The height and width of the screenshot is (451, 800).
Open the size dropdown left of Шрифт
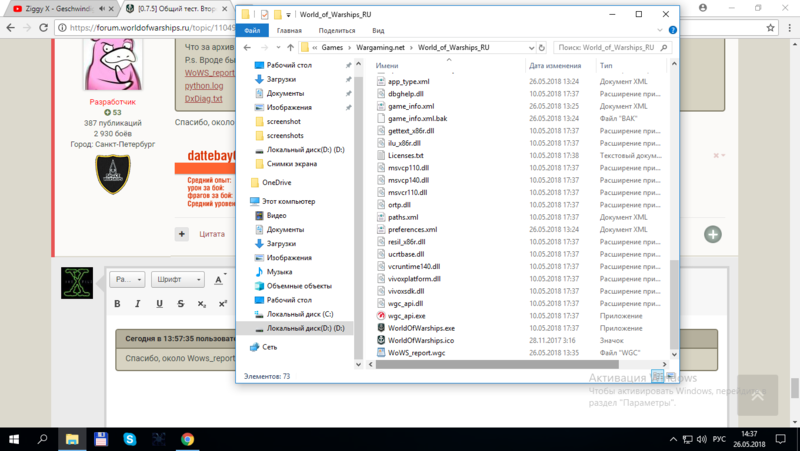click(127, 280)
